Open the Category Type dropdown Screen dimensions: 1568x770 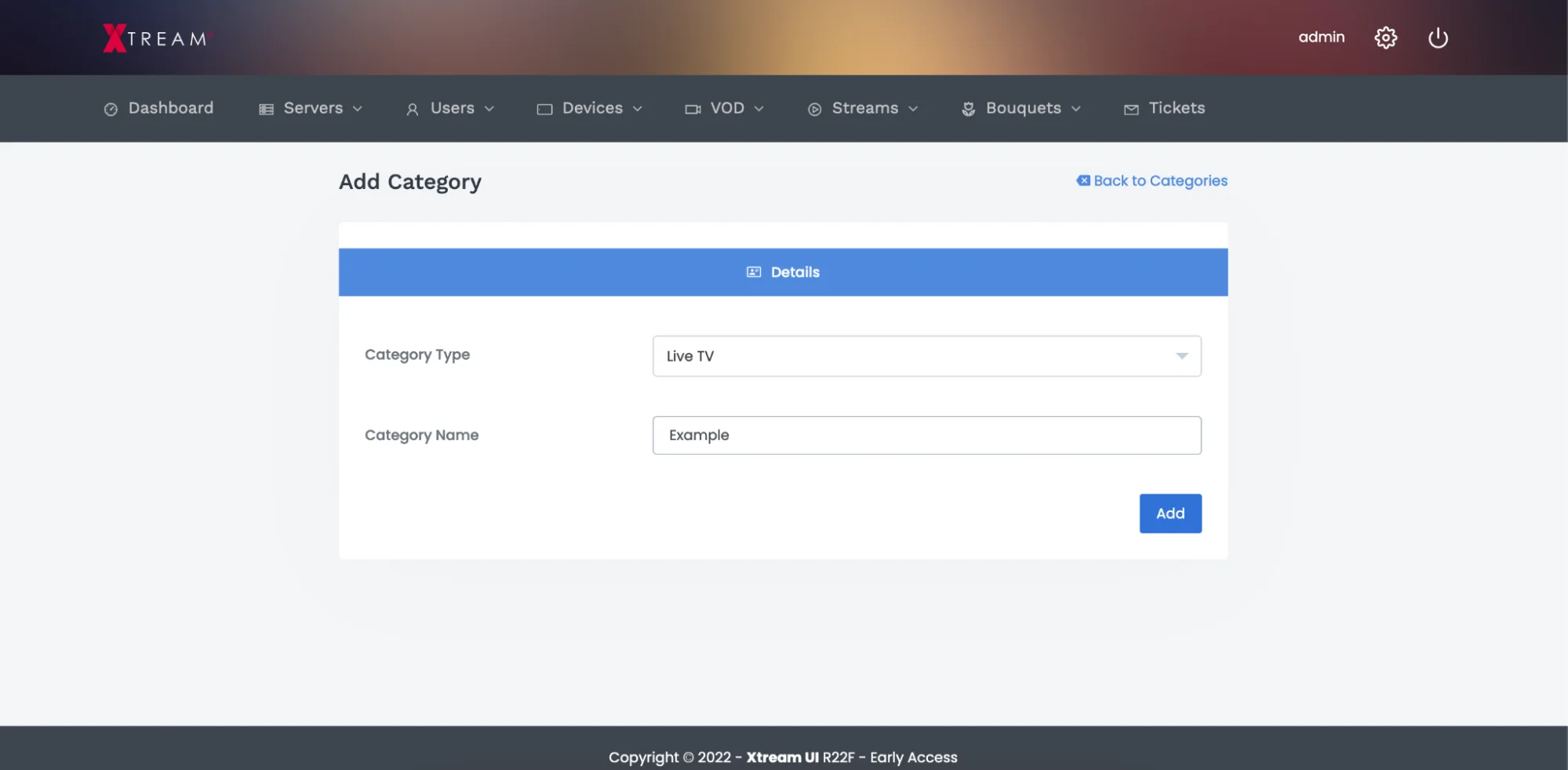[x=926, y=356]
